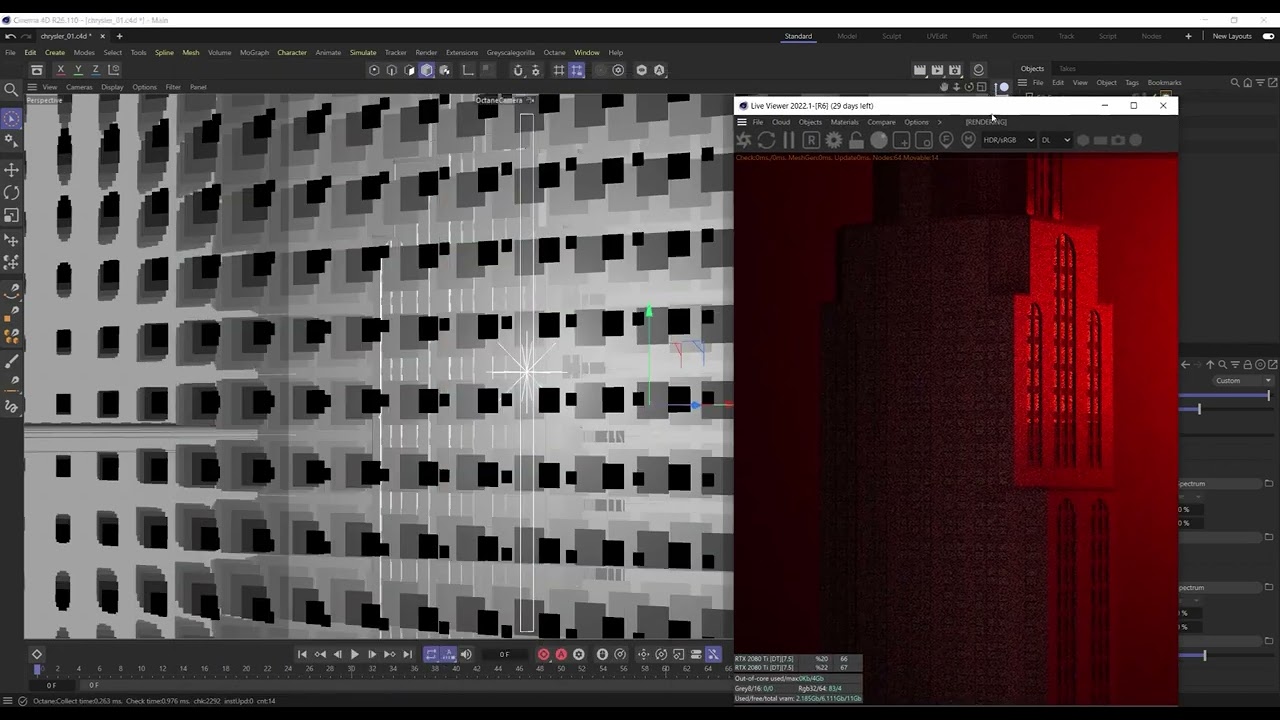Image resolution: width=1280 pixels, height=720 pixels.
Task: Open the Greyscalegorilla menu
Action: 511,52
